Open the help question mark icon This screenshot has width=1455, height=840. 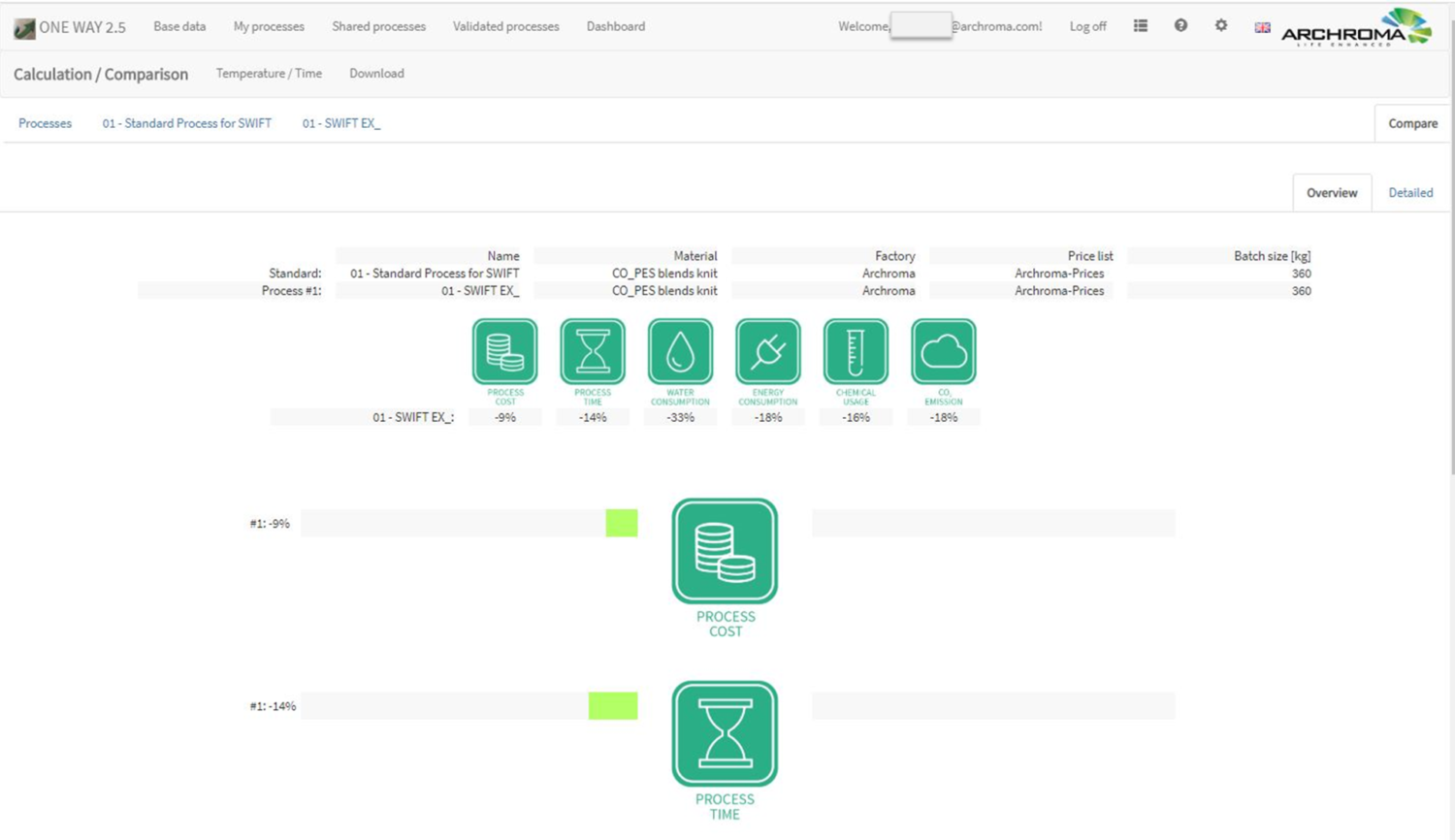pos(1180,26)
